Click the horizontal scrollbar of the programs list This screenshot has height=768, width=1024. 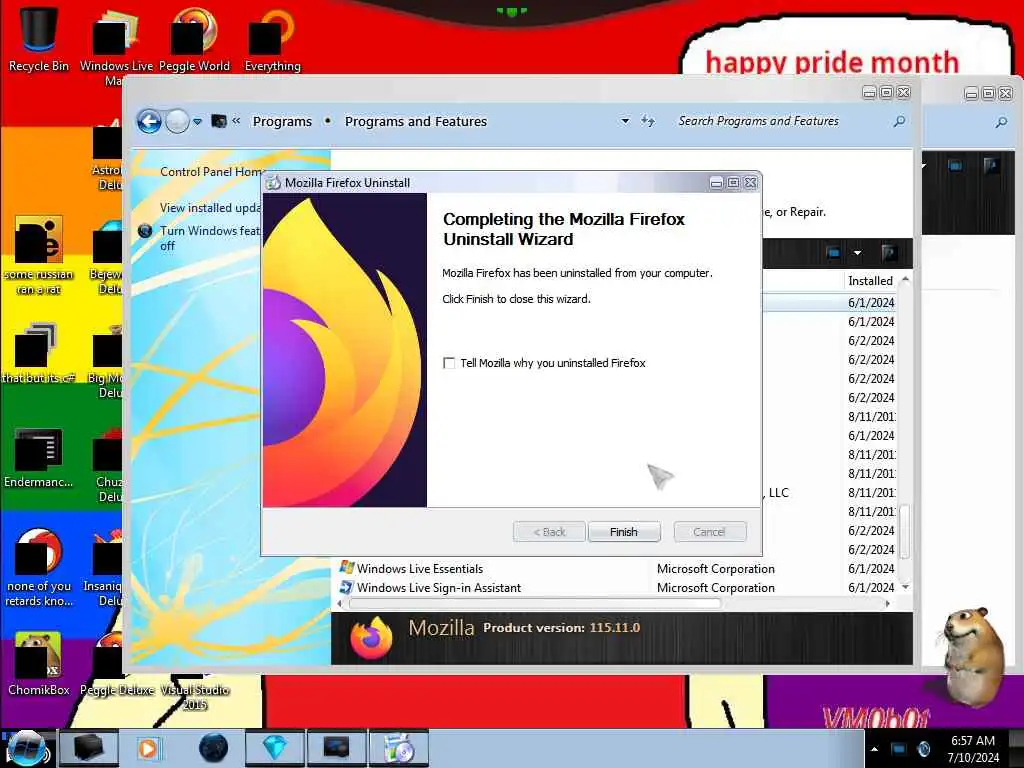coord(535,603)
